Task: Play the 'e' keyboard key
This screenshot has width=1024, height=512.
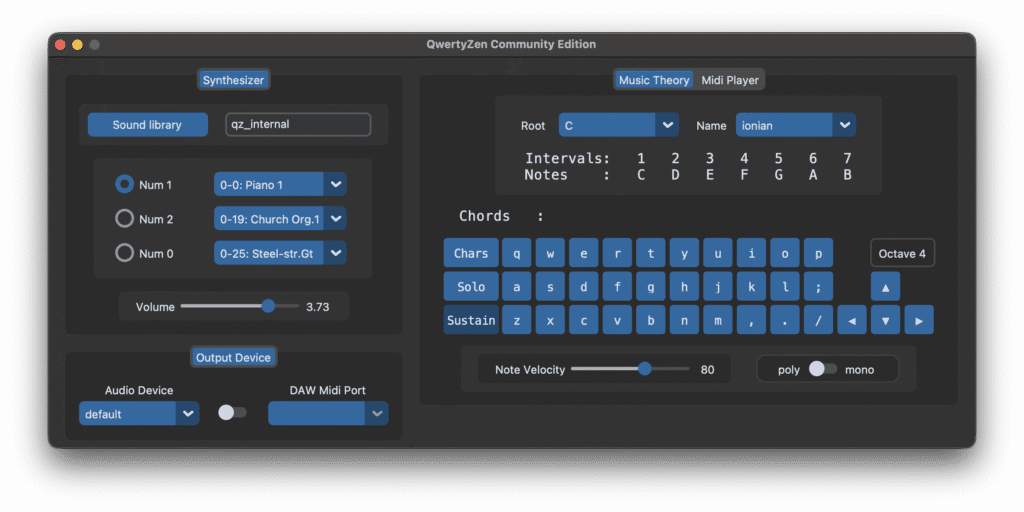Action: (584, 253)
